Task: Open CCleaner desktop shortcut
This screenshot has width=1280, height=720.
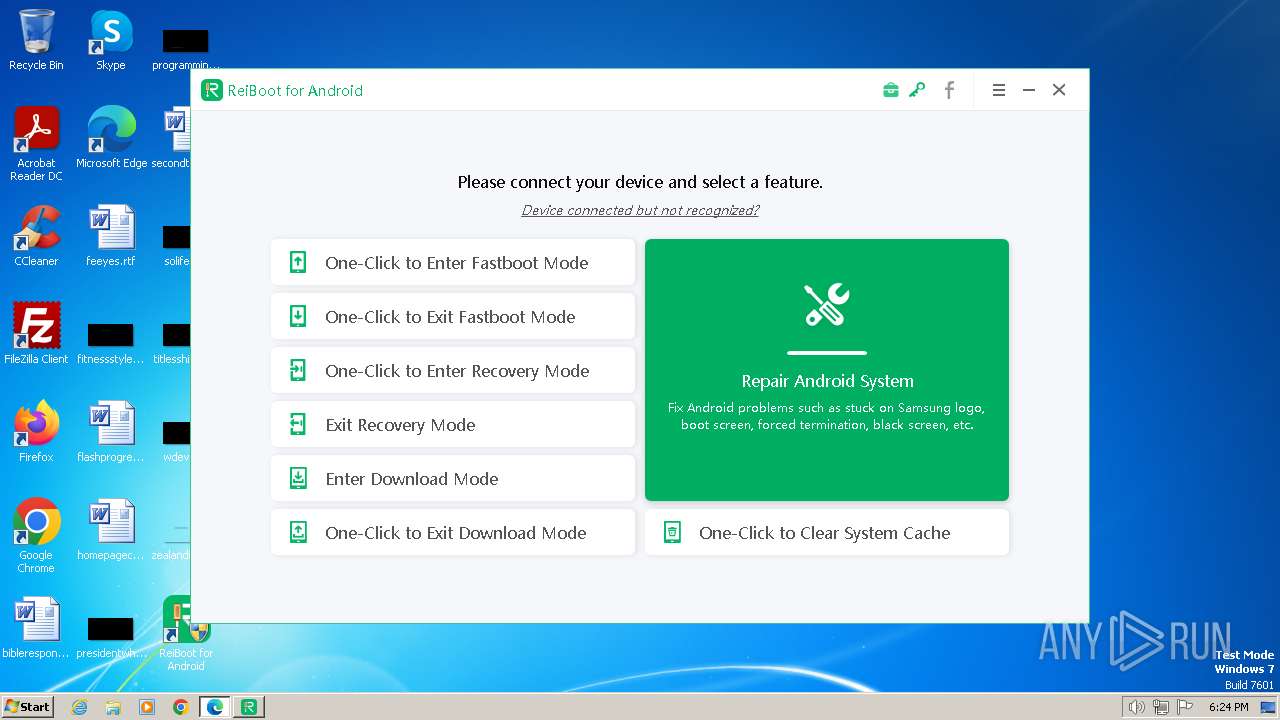Action: (36, 236)
